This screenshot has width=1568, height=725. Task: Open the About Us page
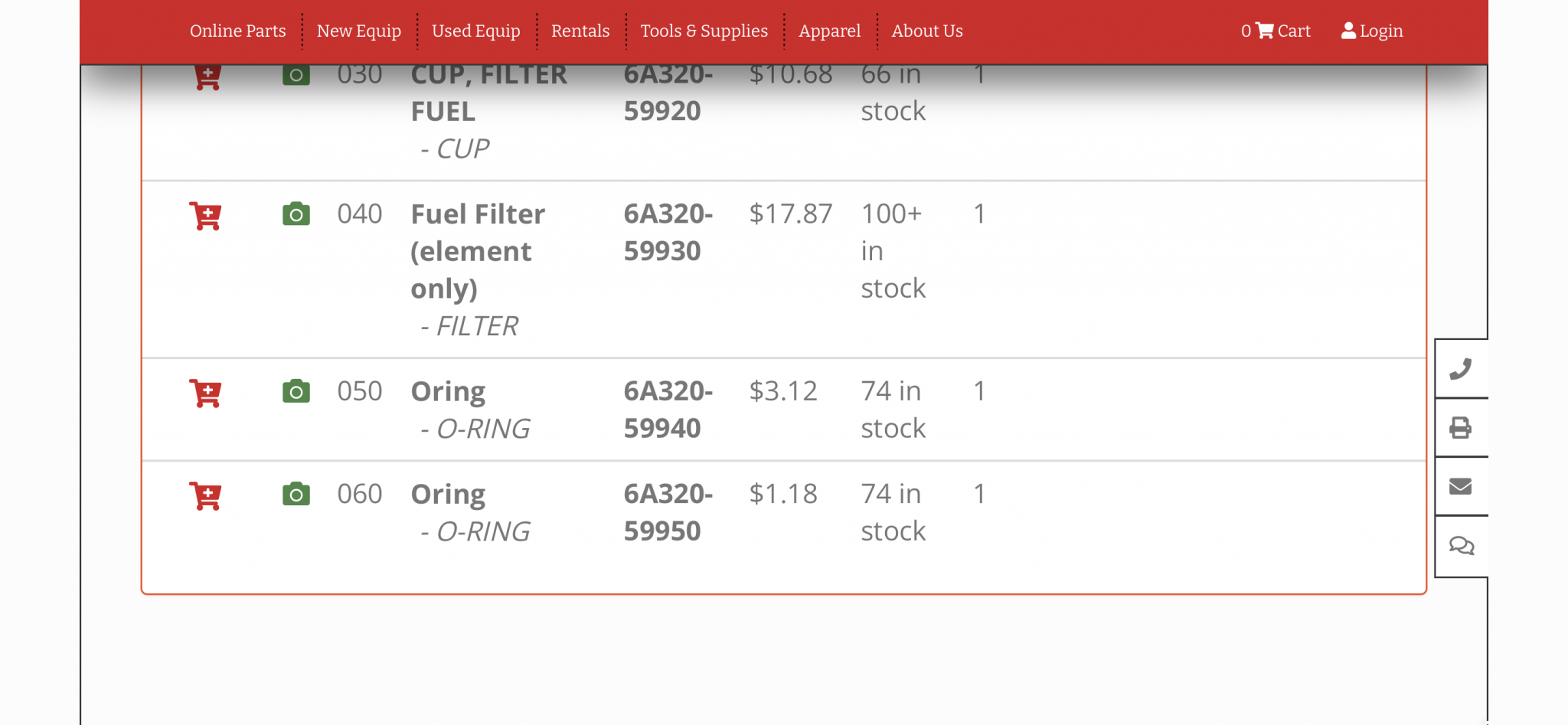pos(927,31)
